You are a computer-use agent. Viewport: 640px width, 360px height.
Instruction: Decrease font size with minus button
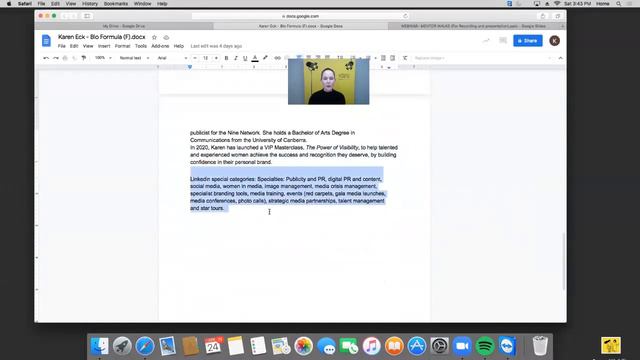coord(195,58)
